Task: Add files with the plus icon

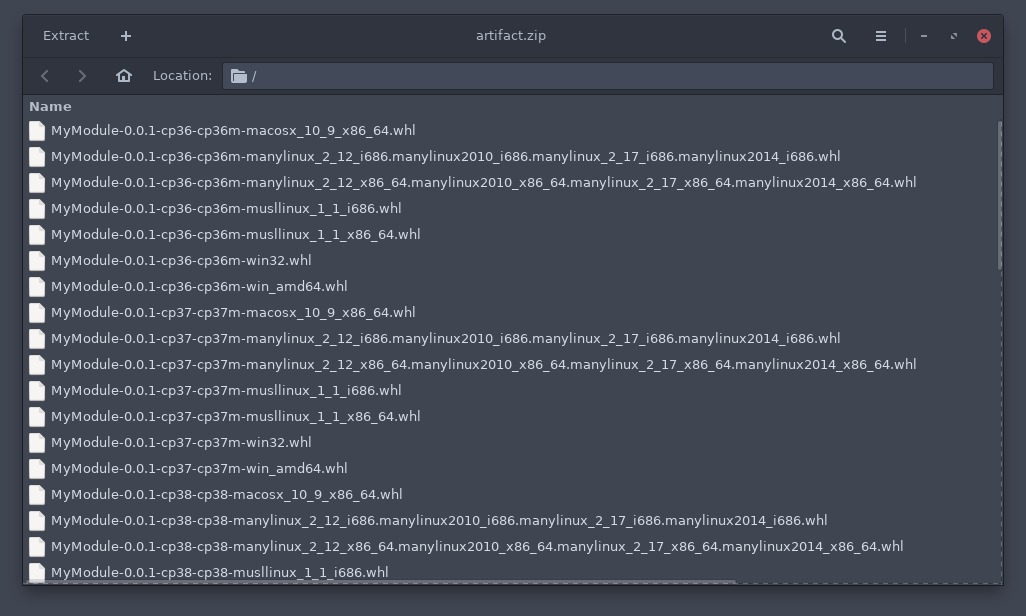Action: pos(126,36)
